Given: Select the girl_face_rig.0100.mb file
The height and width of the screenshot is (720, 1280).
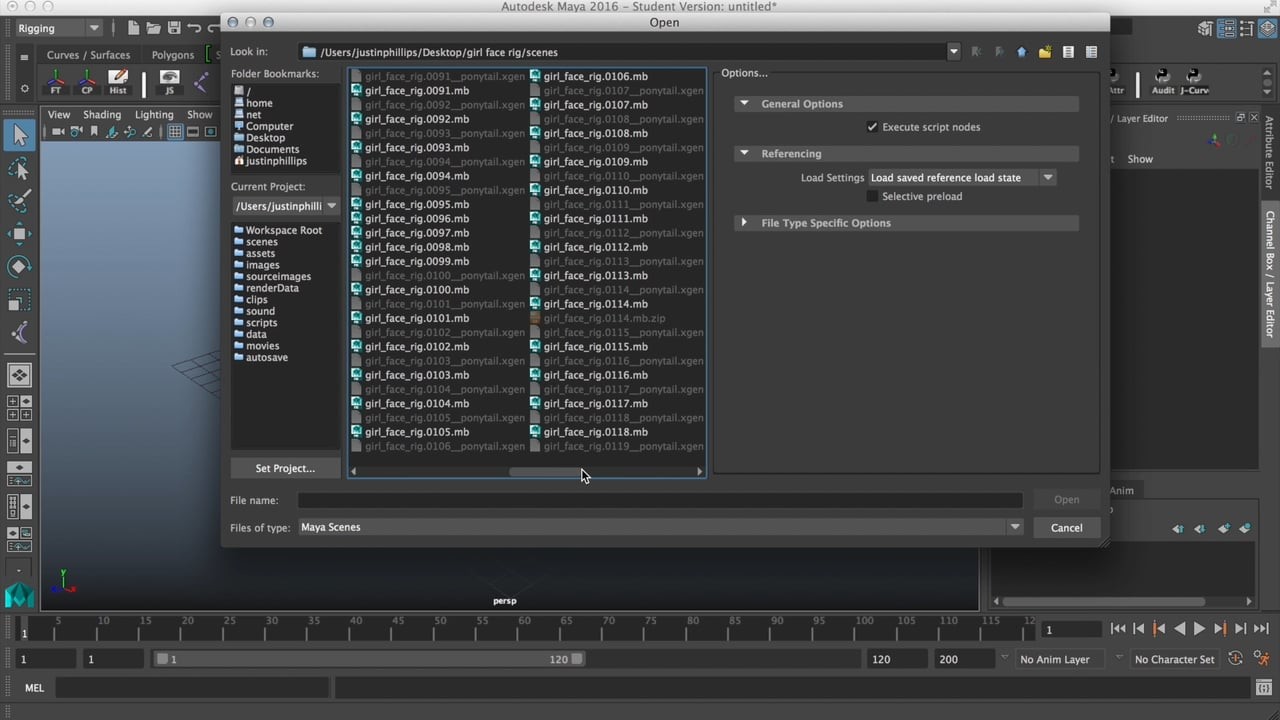Looking at the screenshot, I should 417,289.
